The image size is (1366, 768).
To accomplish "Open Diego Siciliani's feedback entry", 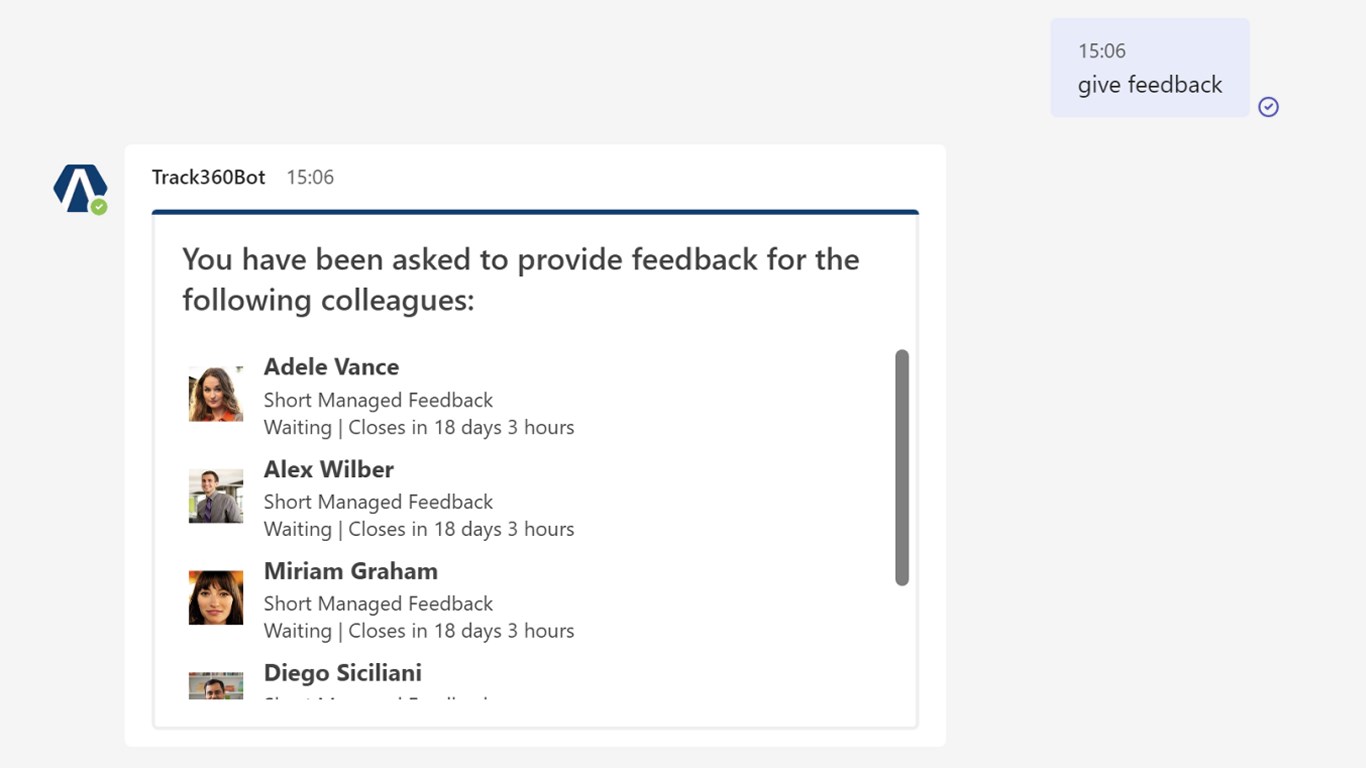I will 342,673.
